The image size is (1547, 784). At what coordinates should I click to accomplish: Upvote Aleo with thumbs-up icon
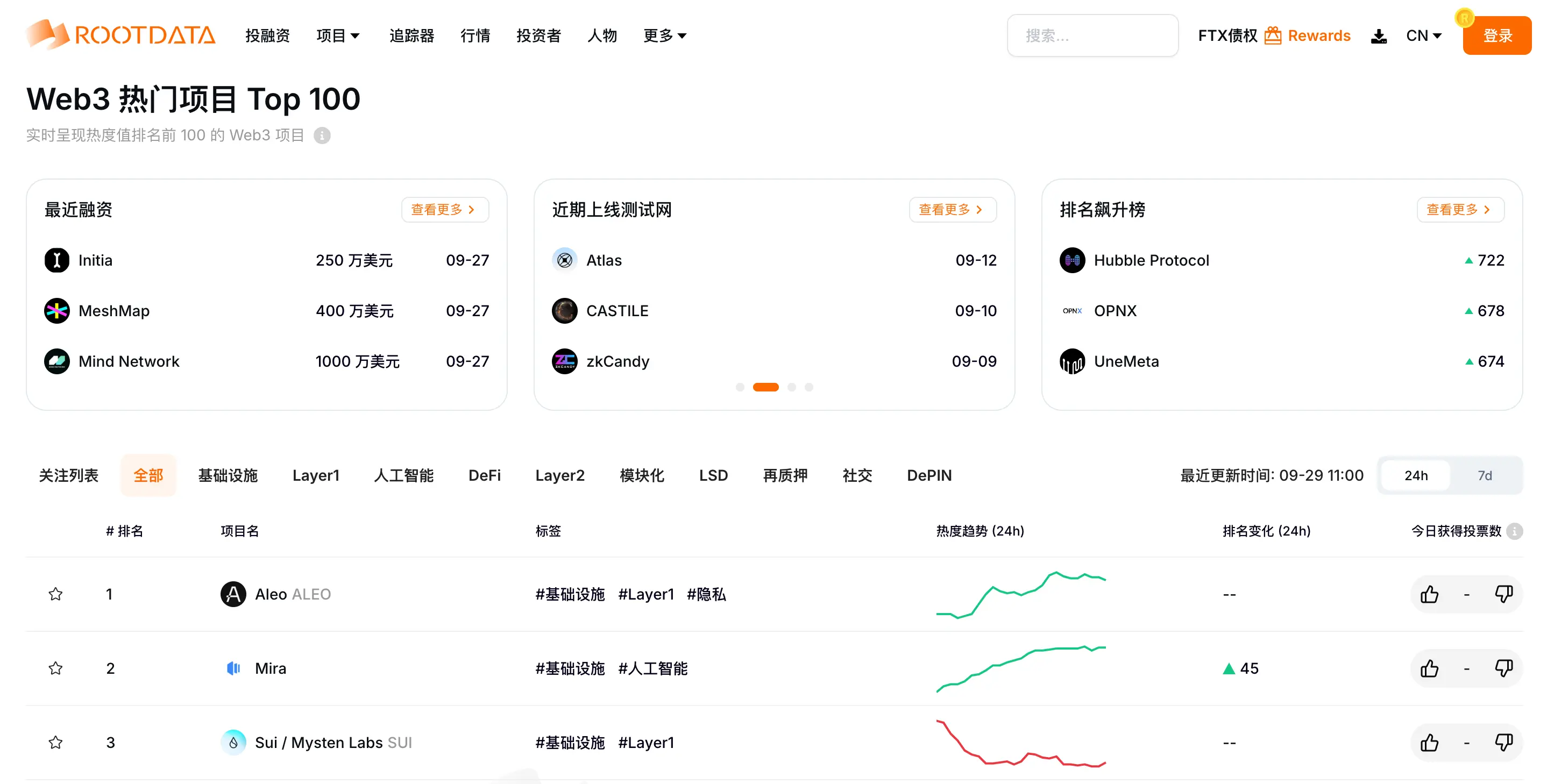(1429, 594)
